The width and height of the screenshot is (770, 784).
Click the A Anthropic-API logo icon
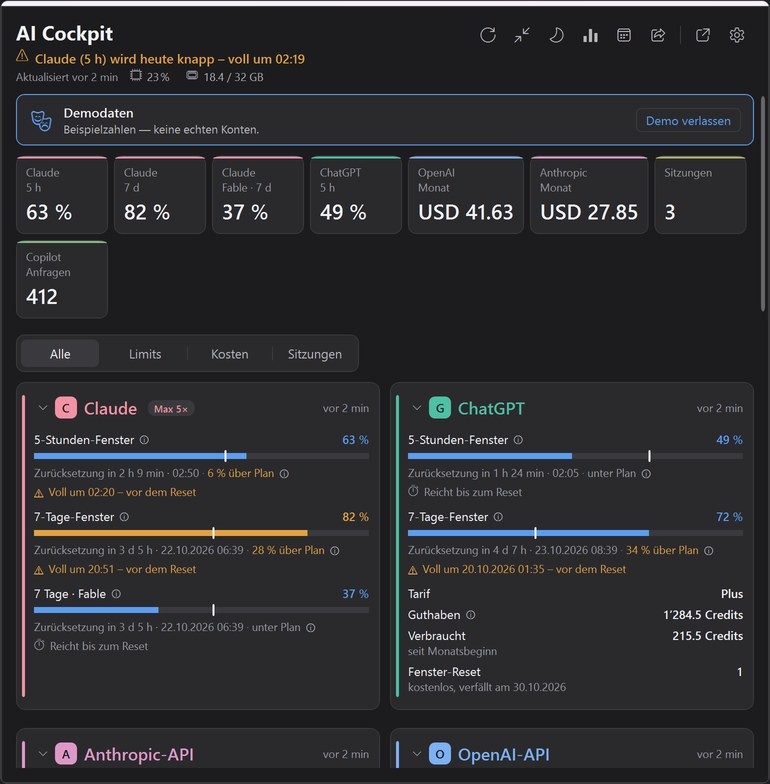coord(66,754)
